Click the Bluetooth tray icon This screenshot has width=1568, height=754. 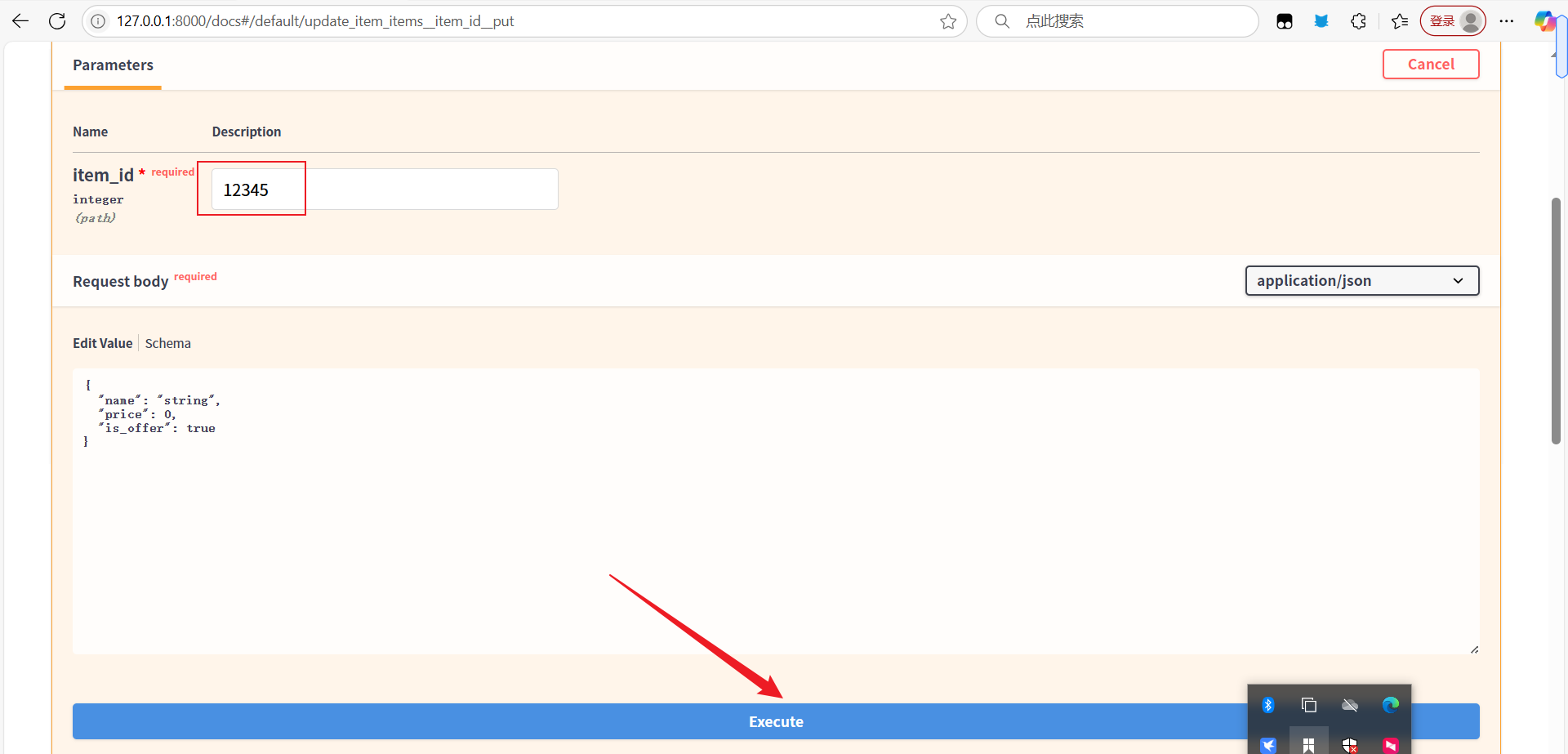[x=1268, y=705]
